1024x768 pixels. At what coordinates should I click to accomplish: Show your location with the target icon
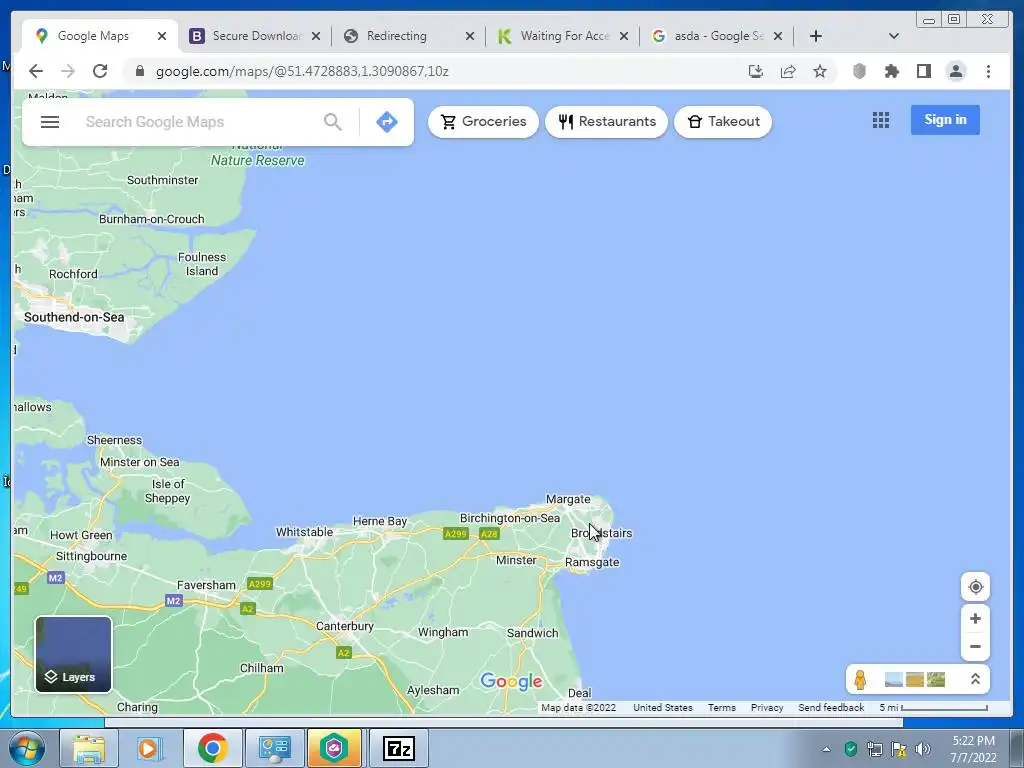(975, 587)
